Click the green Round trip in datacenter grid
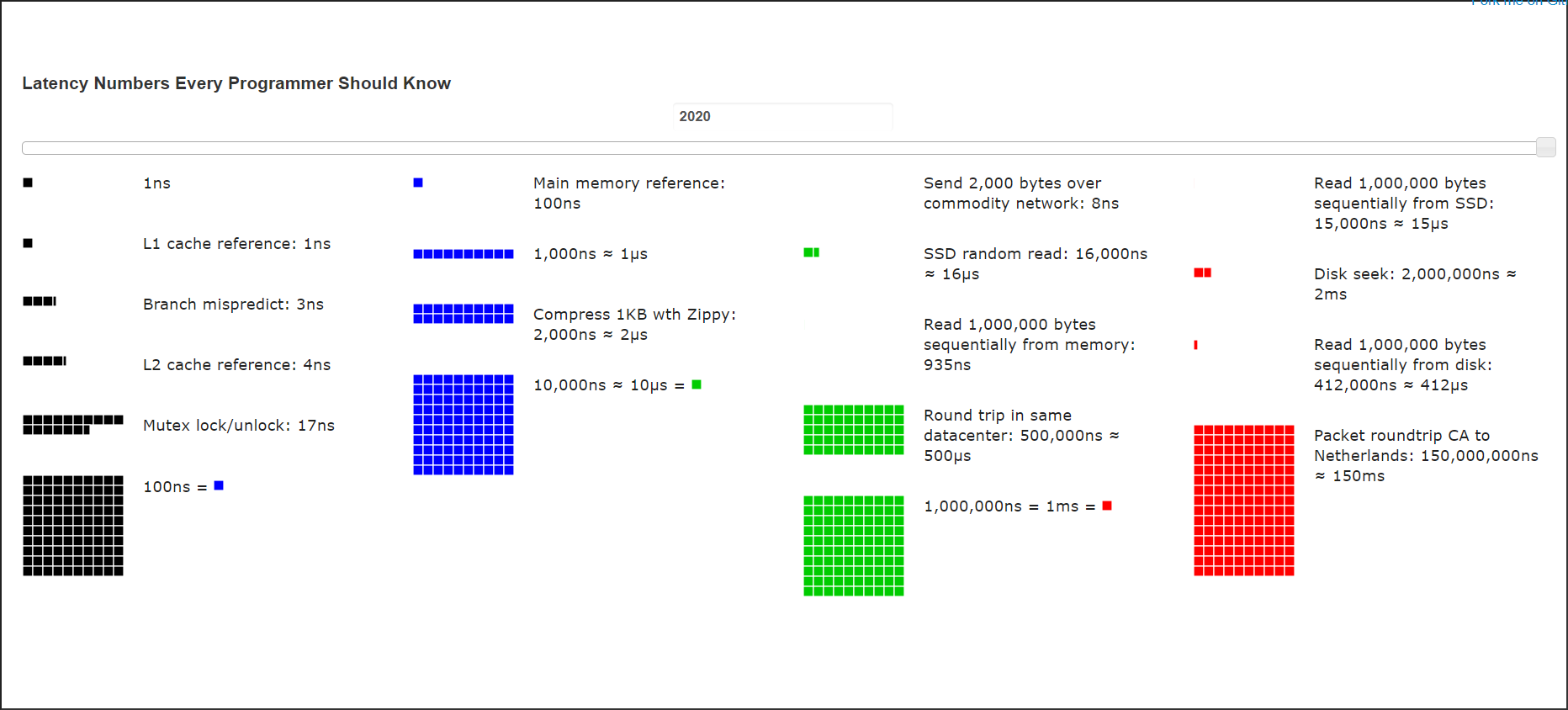Viewport: 1568px width, 710px height. (x=854, y=430)
